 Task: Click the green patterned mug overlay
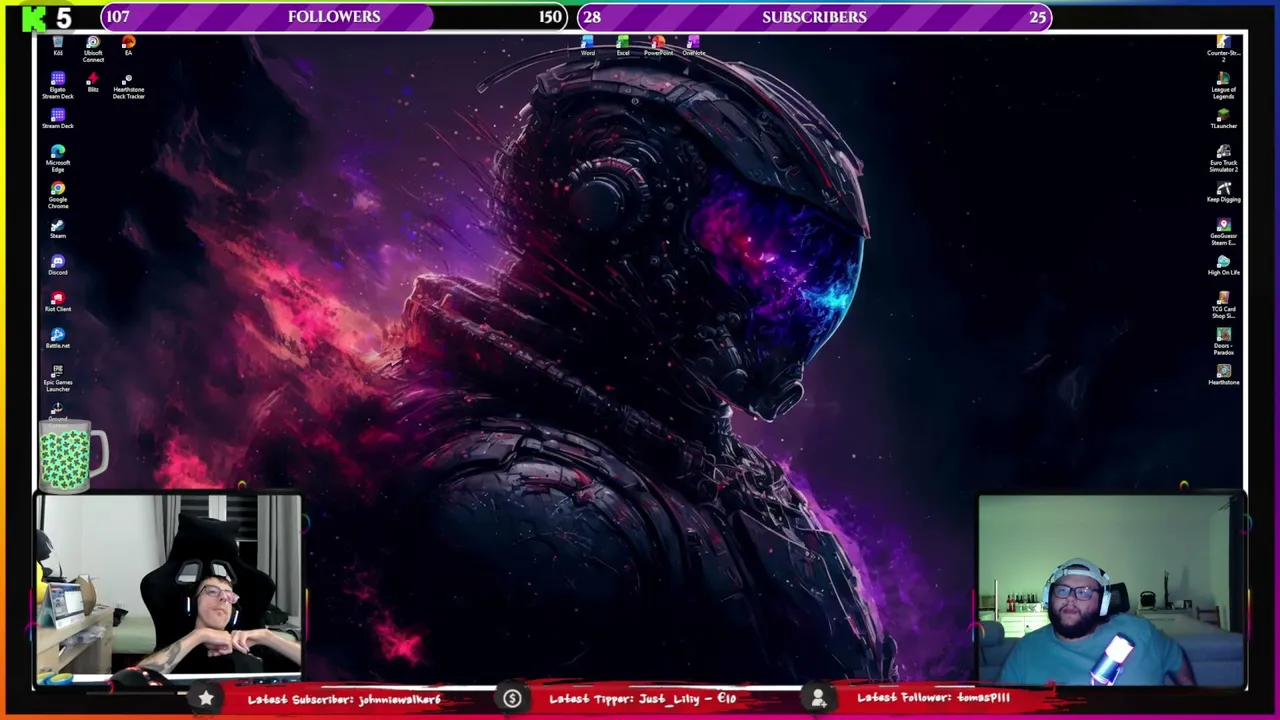tap(73, 457)
